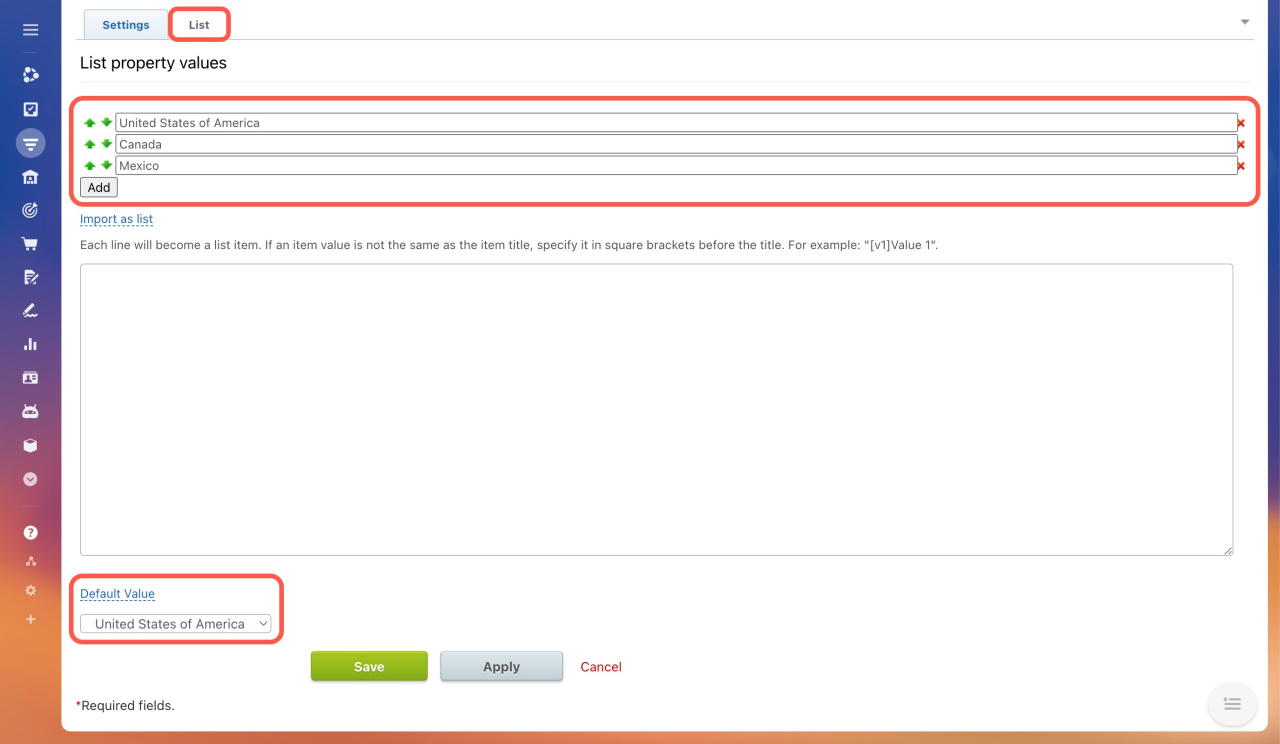
Task: Move Canada up with the green up arrow
Action: coord(90,144)
